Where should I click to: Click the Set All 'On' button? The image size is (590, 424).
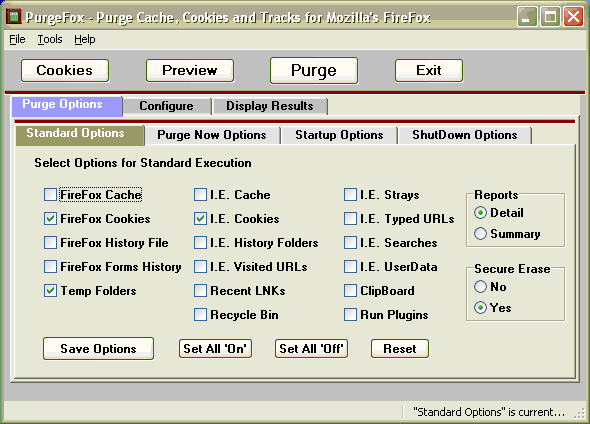[x=215, y=349]
